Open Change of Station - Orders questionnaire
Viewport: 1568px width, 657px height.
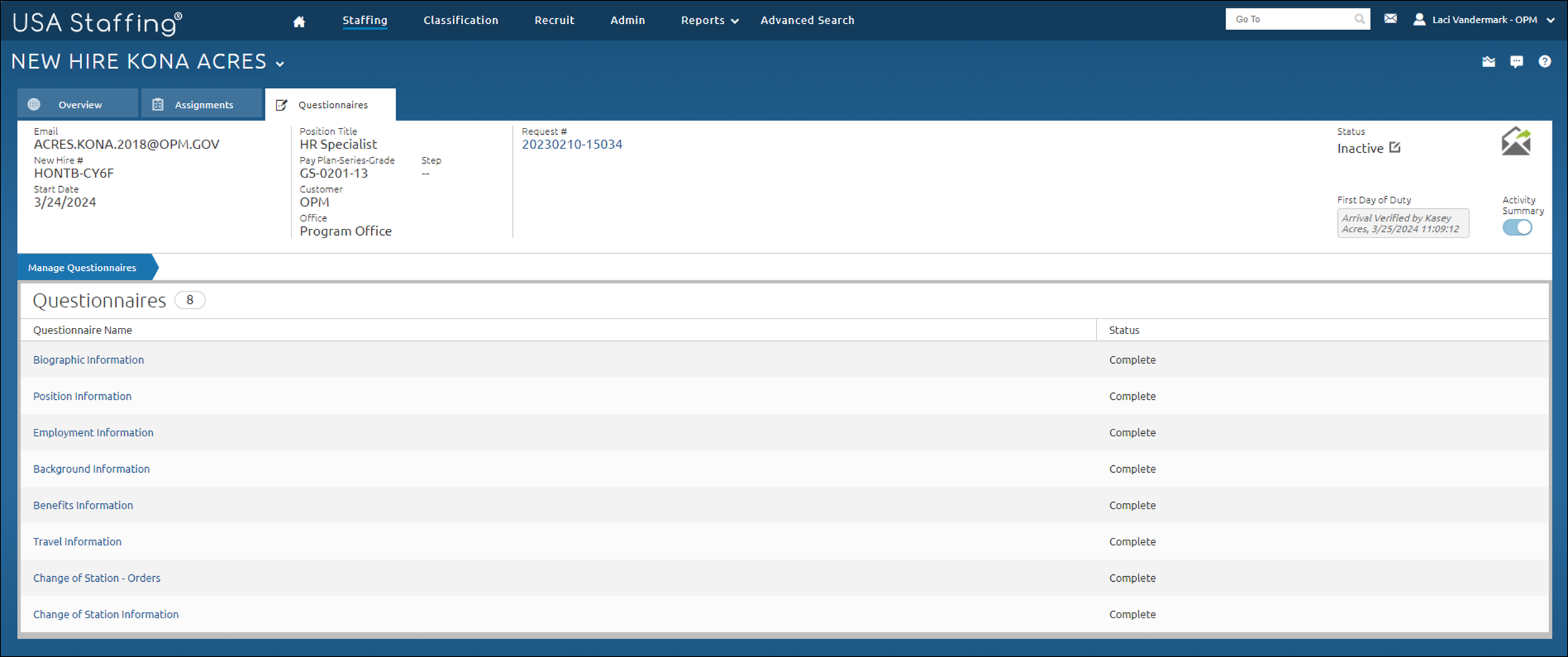(x=97, y=578)
